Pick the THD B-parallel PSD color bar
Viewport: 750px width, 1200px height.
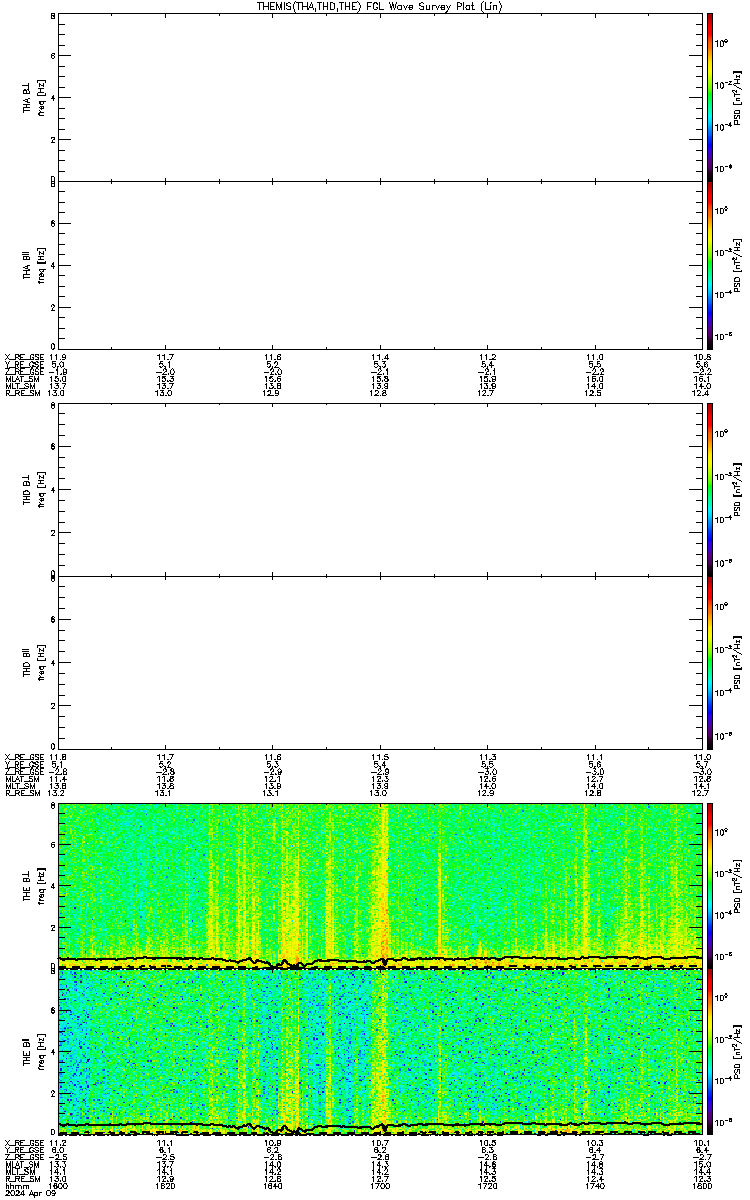click(709, 661)
